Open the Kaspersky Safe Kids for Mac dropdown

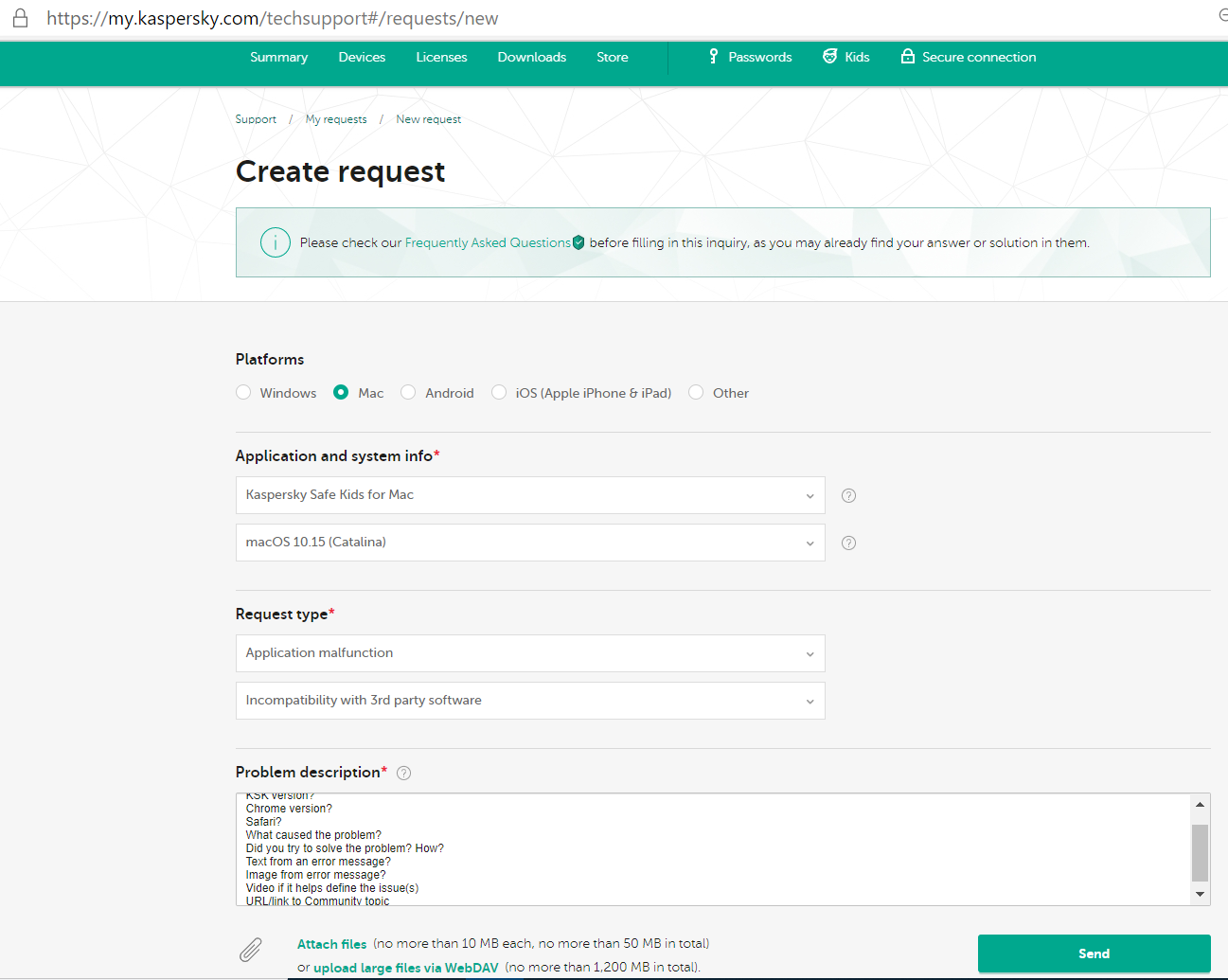[x=530, y=495]
